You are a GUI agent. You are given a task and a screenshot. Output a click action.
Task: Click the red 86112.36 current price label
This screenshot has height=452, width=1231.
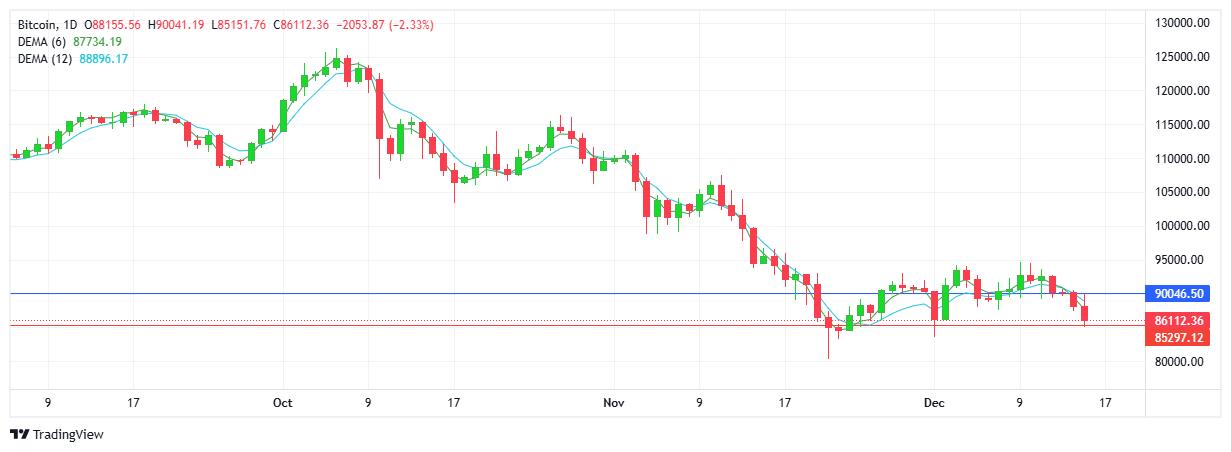1182,321
